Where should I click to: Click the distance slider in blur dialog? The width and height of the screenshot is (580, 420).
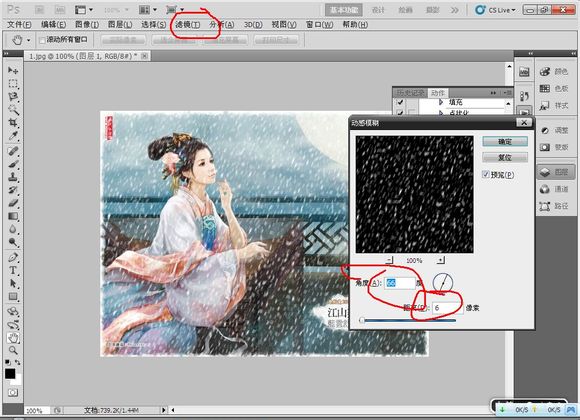(408, 320)
